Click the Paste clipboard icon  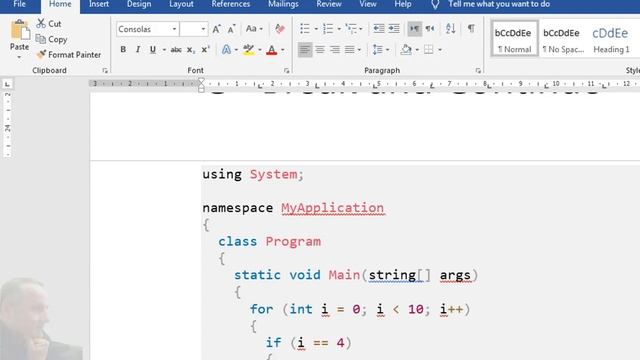point(20,30)
